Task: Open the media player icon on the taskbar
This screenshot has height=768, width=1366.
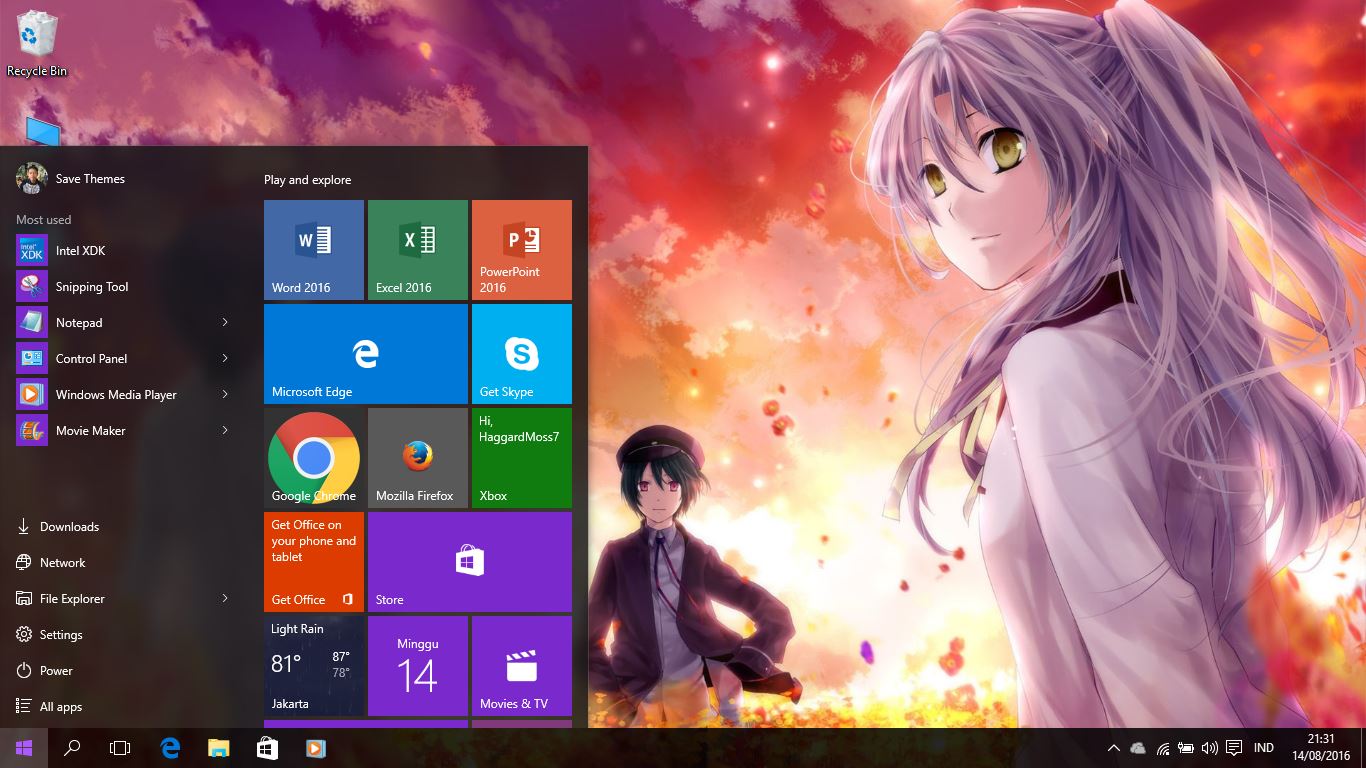Action: 315,748
